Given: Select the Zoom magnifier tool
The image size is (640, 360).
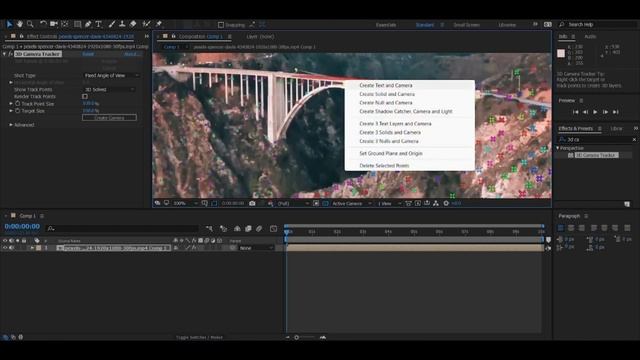Looking at the screenshot, I should 30,24.
